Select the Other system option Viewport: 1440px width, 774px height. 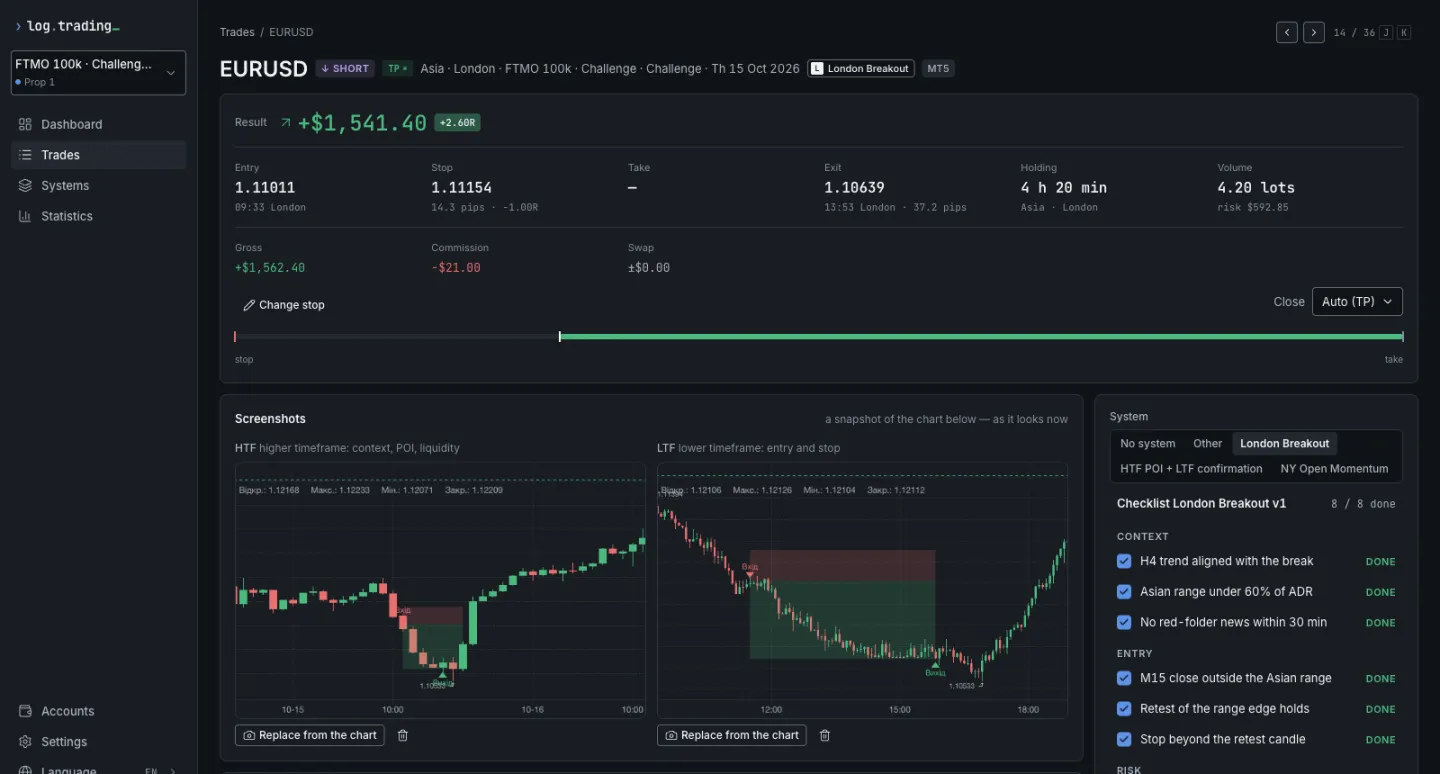tap(1207, 444)
